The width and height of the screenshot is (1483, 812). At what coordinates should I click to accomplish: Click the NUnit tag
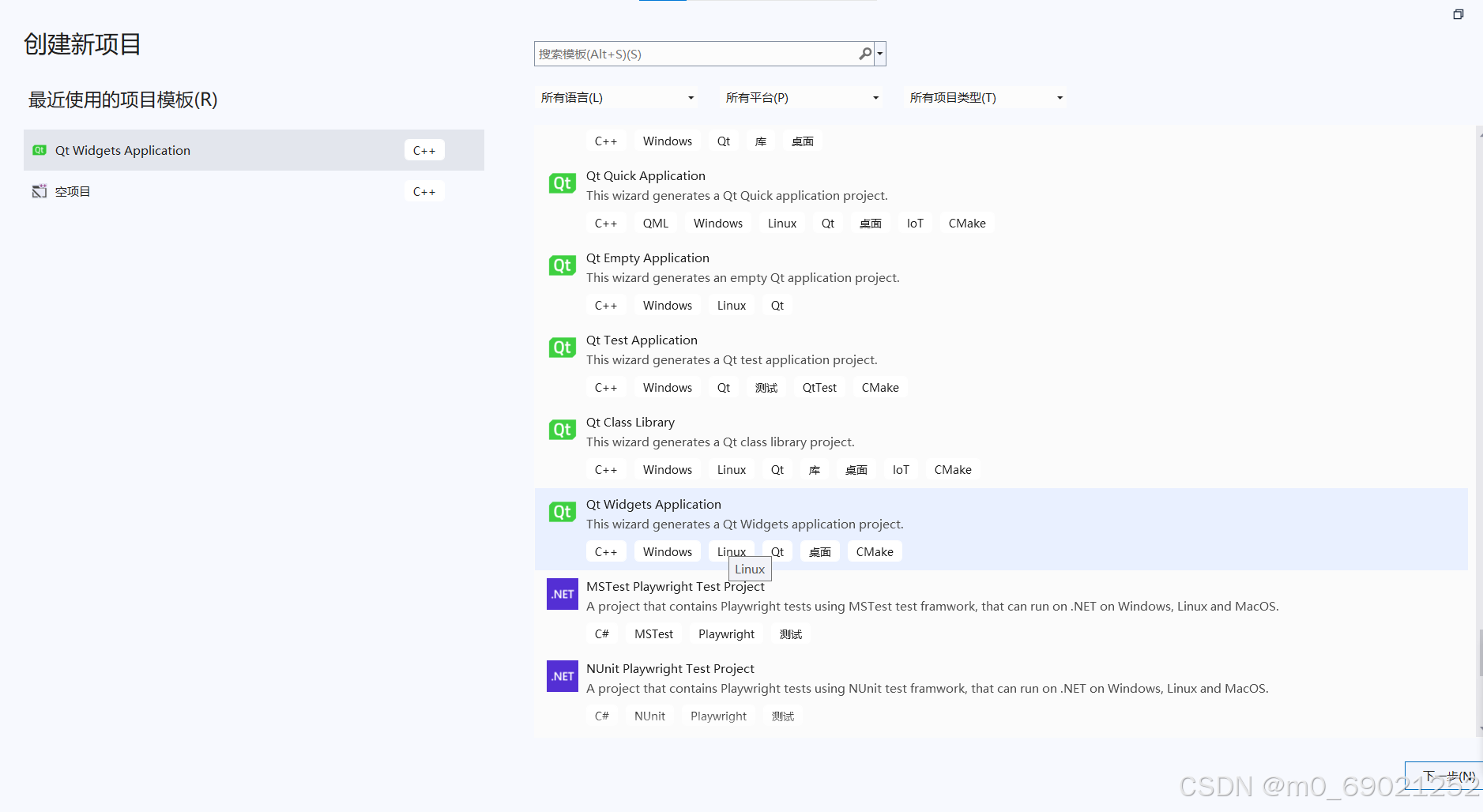coord(649,716)
